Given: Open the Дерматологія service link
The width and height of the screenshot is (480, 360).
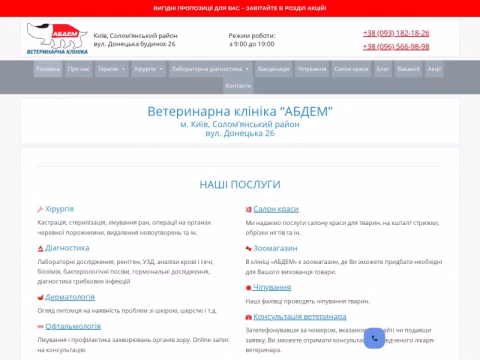Looking at the screenshot, I should click(x=70, y=297).
